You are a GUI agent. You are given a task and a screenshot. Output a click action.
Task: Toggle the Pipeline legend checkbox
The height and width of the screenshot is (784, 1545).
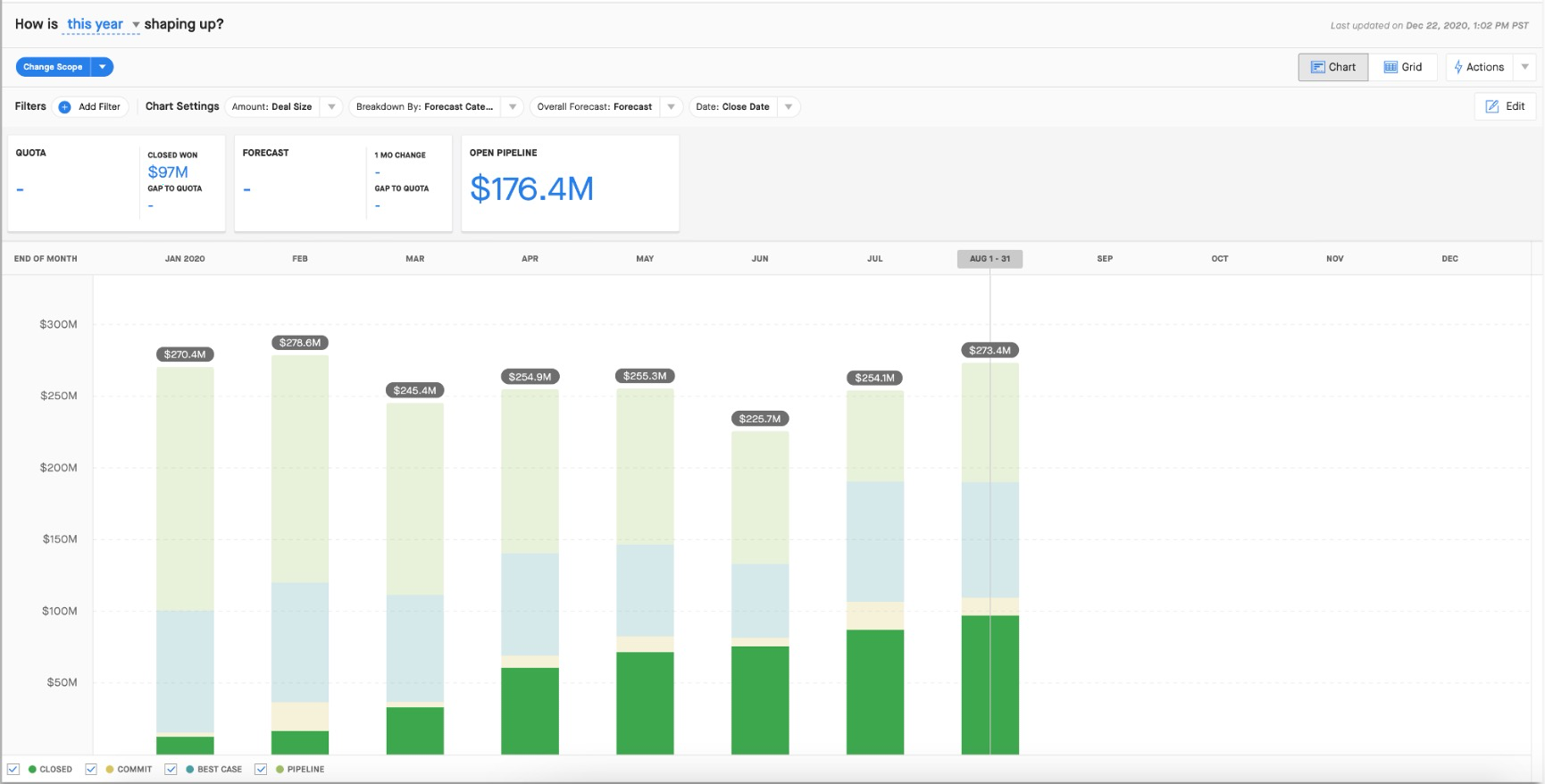[x=261, y=769]
